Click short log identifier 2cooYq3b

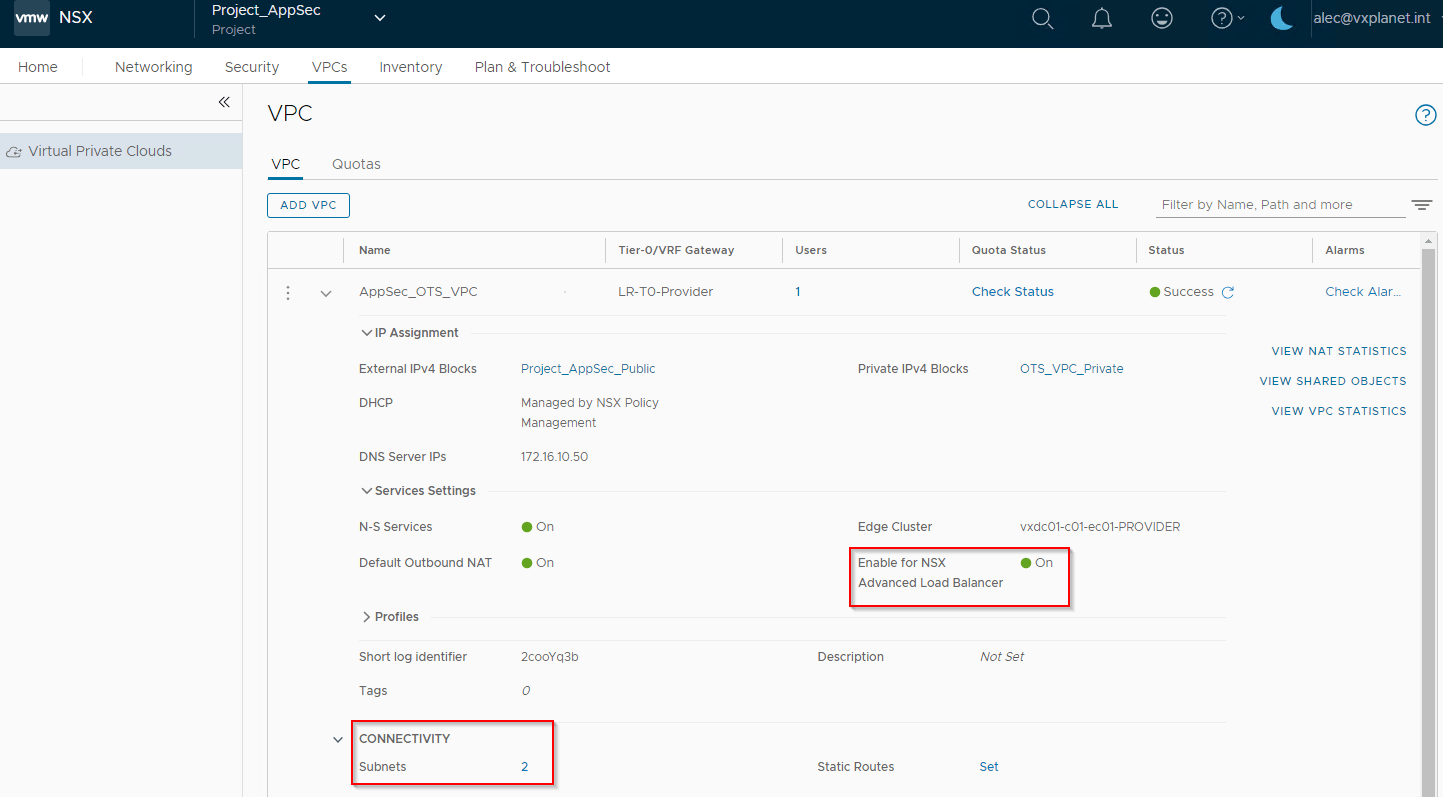point(550,657)
